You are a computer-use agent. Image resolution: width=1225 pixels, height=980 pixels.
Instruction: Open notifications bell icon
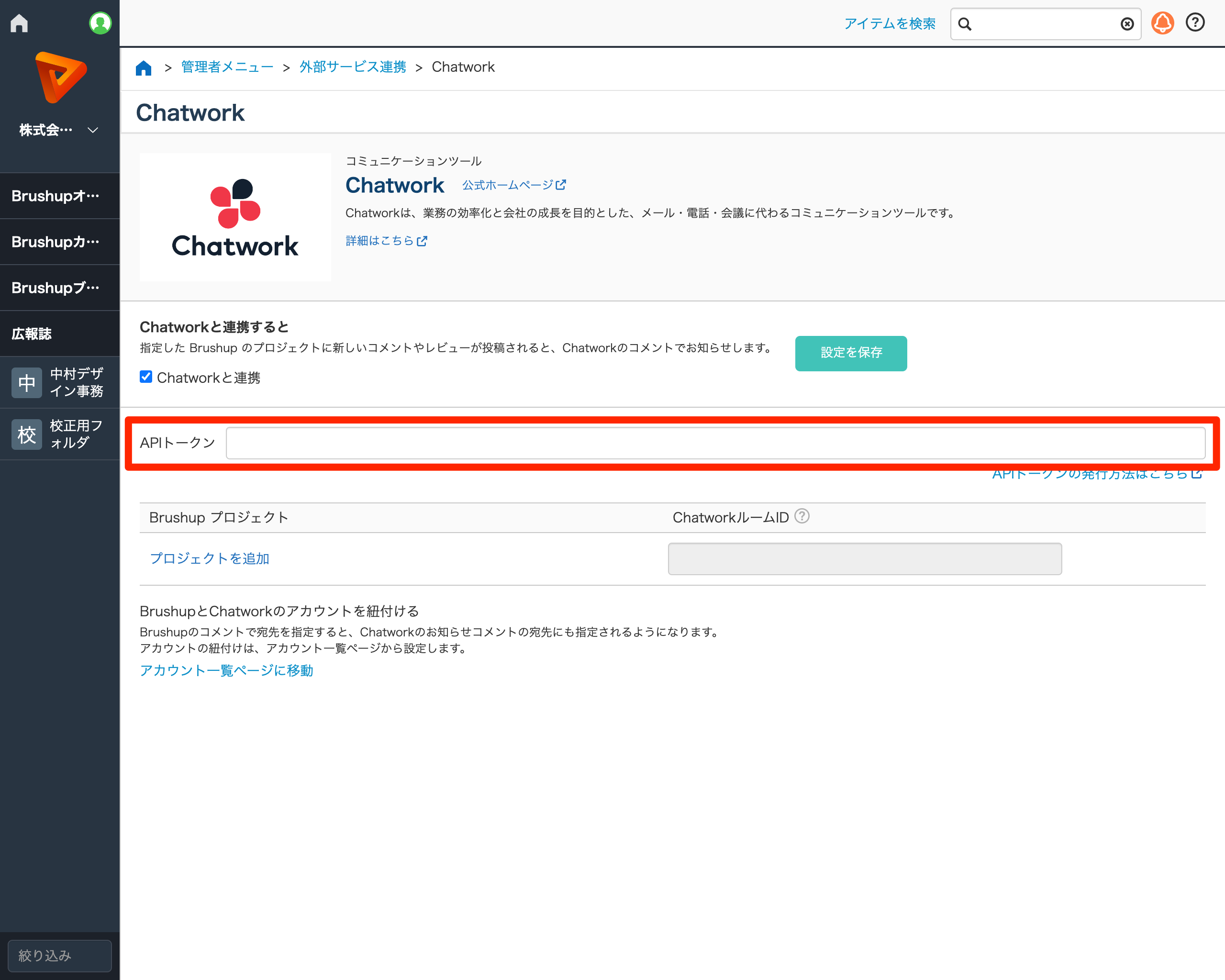(x=1162, y=23)
